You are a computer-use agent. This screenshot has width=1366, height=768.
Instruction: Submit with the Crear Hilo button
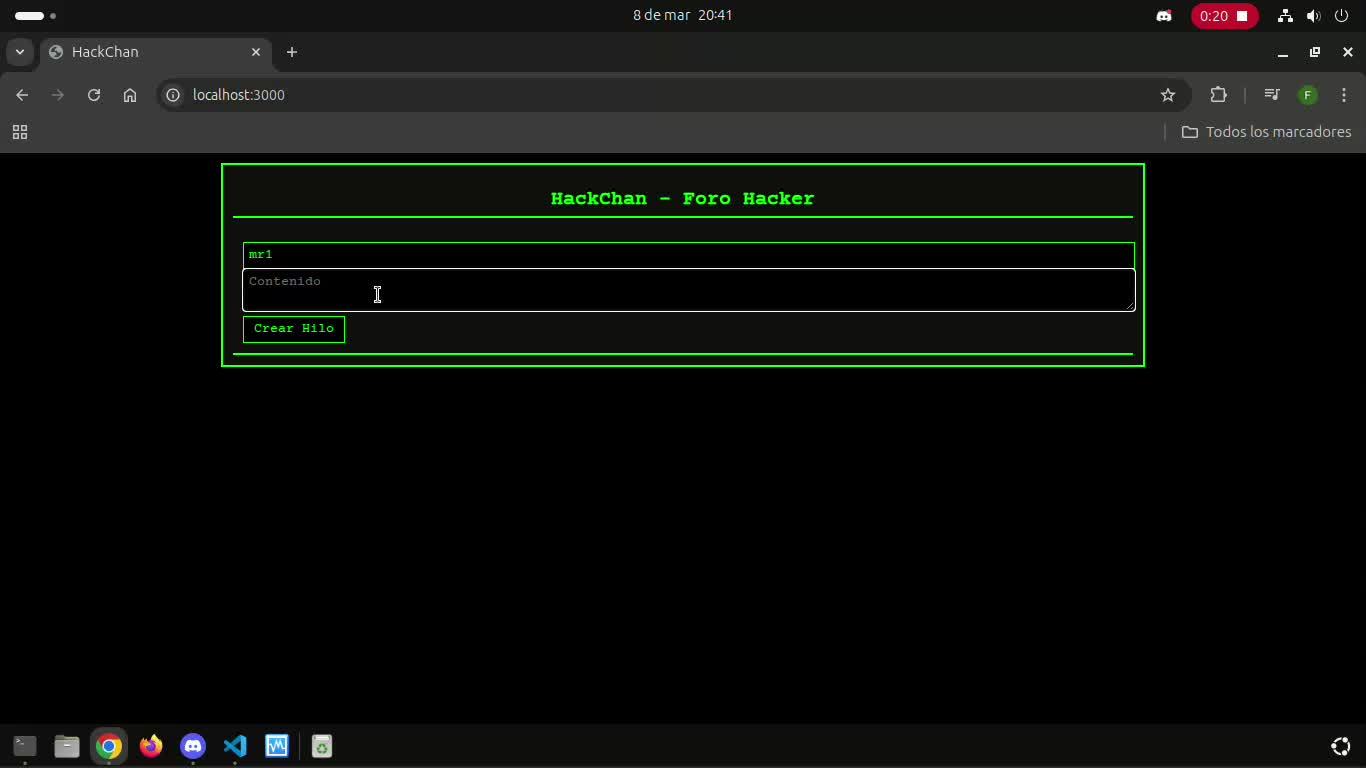pyautogui.click(x=294, y=329)
